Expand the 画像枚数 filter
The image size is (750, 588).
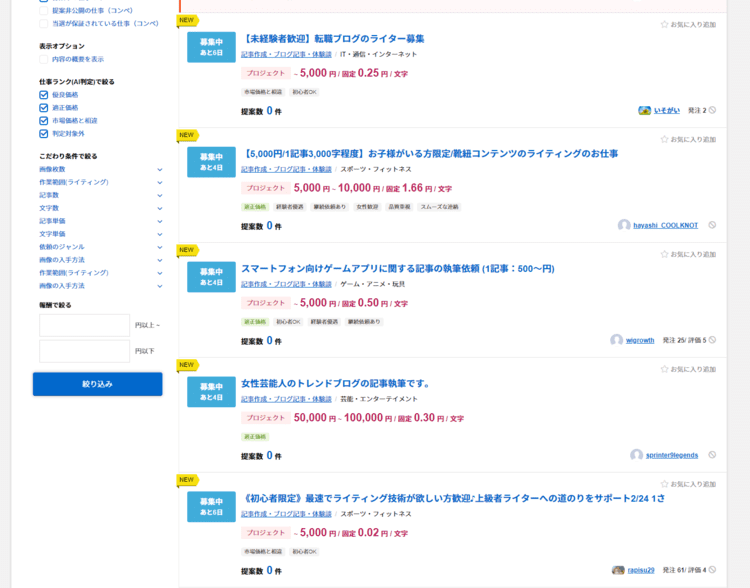[x=101, y=169]
